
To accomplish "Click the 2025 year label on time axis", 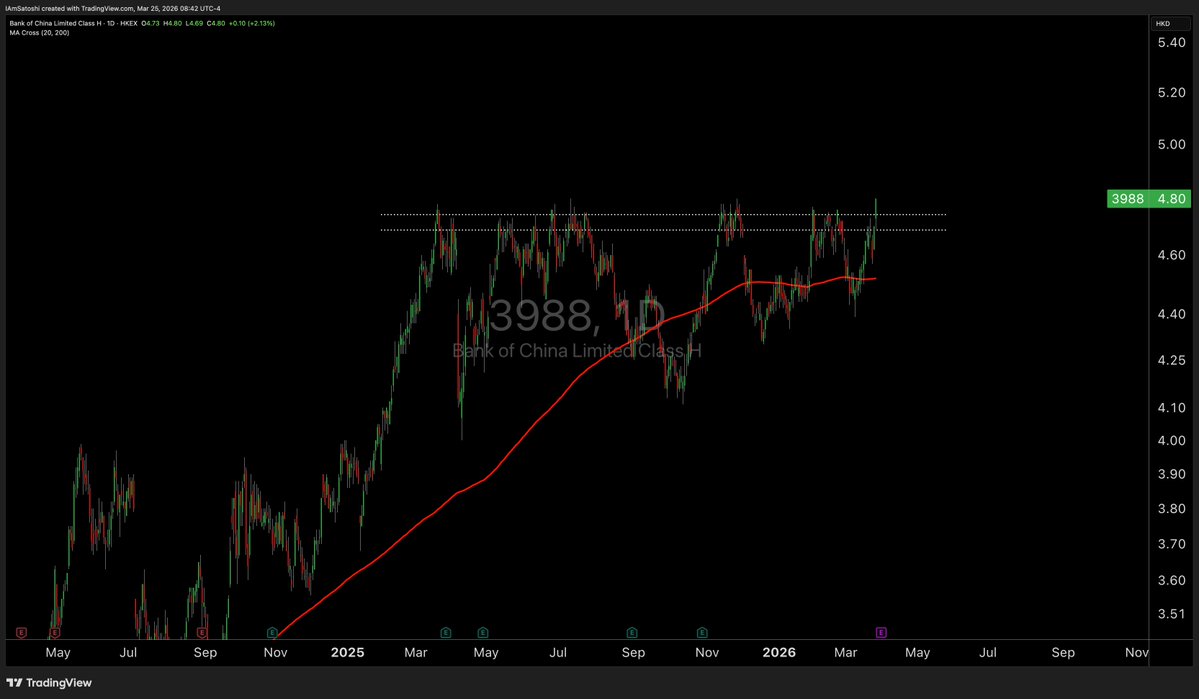I will click(x=347, y=652).
